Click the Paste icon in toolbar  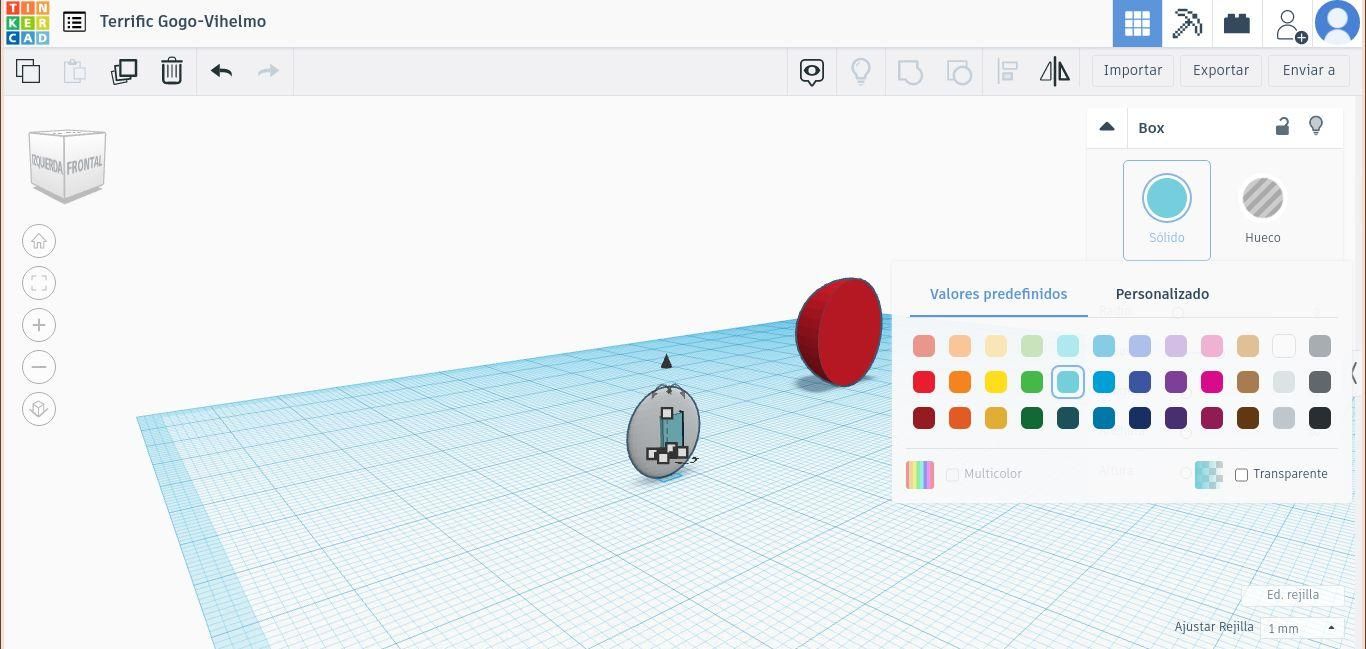75,71
